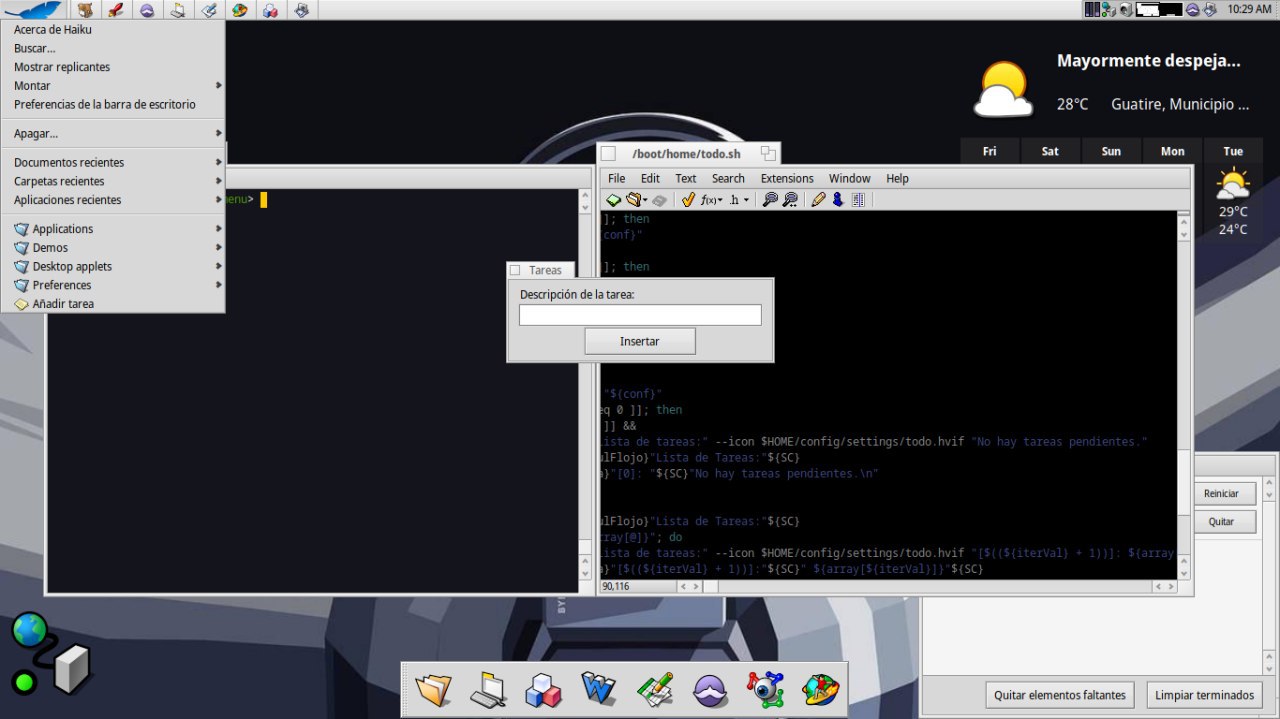Viewport: 1280px width, 719px height.
Task: Click the CPU bars icon in system tray
Action: [x=1092, y=9]
